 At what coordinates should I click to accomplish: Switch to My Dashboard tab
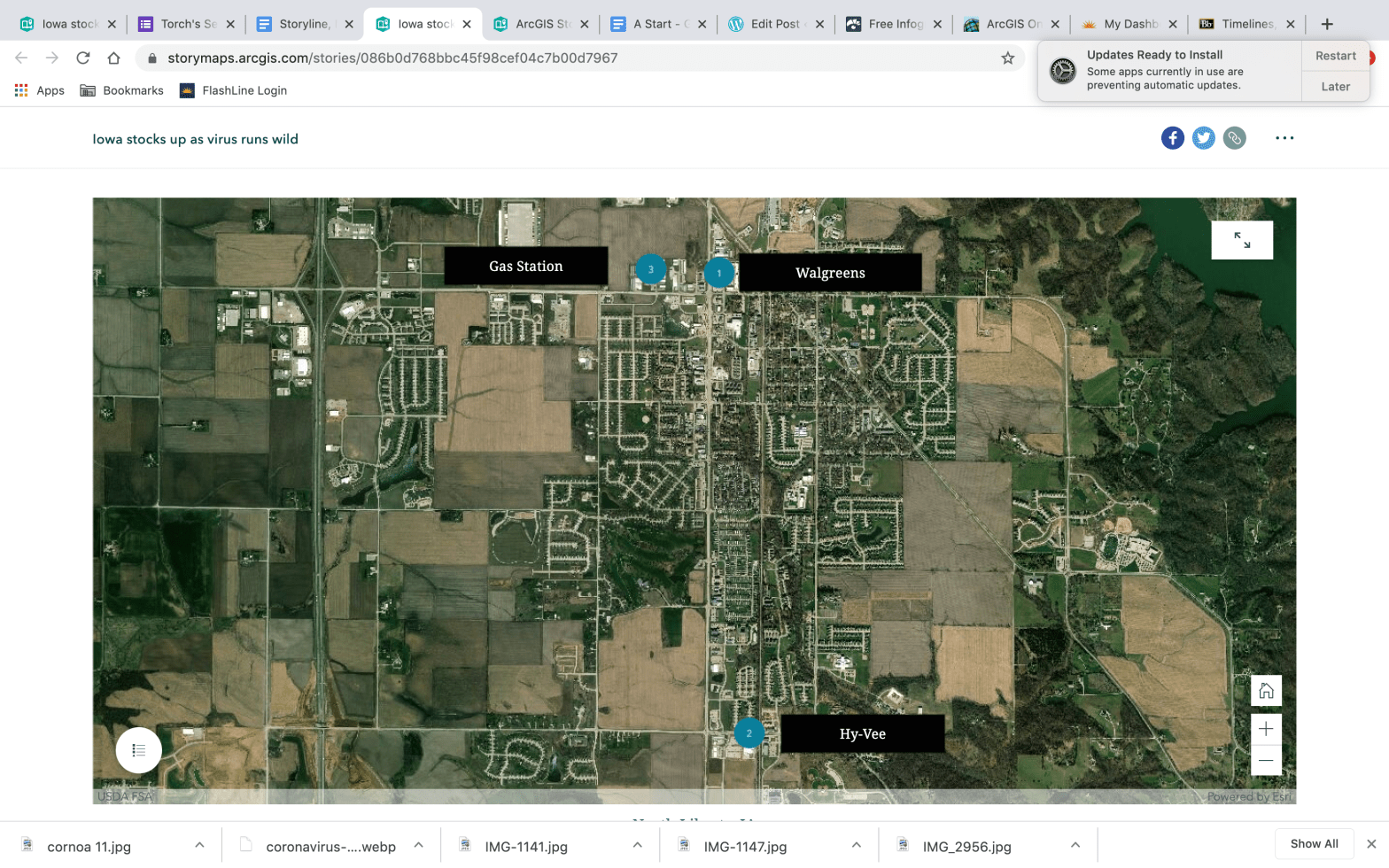coord(1129,24)
